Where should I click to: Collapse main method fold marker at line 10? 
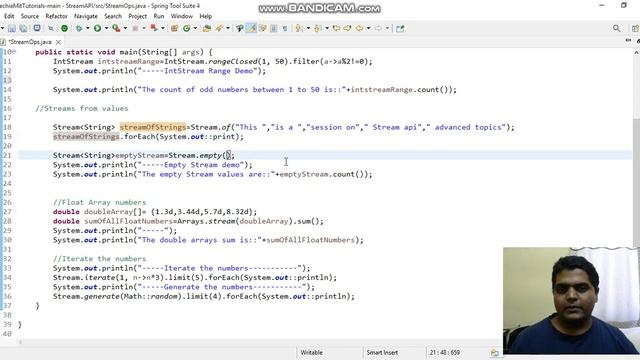(x=14, y=52)
